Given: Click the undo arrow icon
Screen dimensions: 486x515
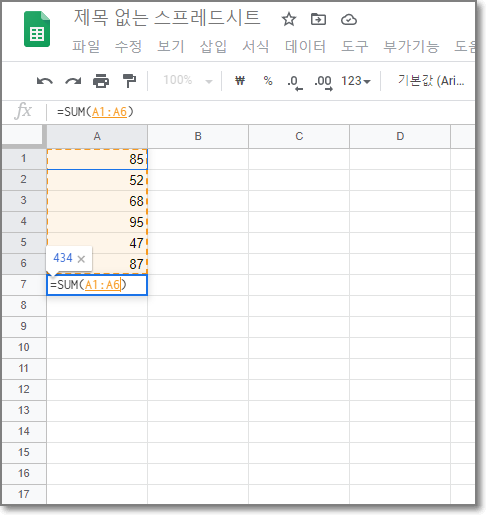Looking at the screenshot, I should tap(45, 81).
